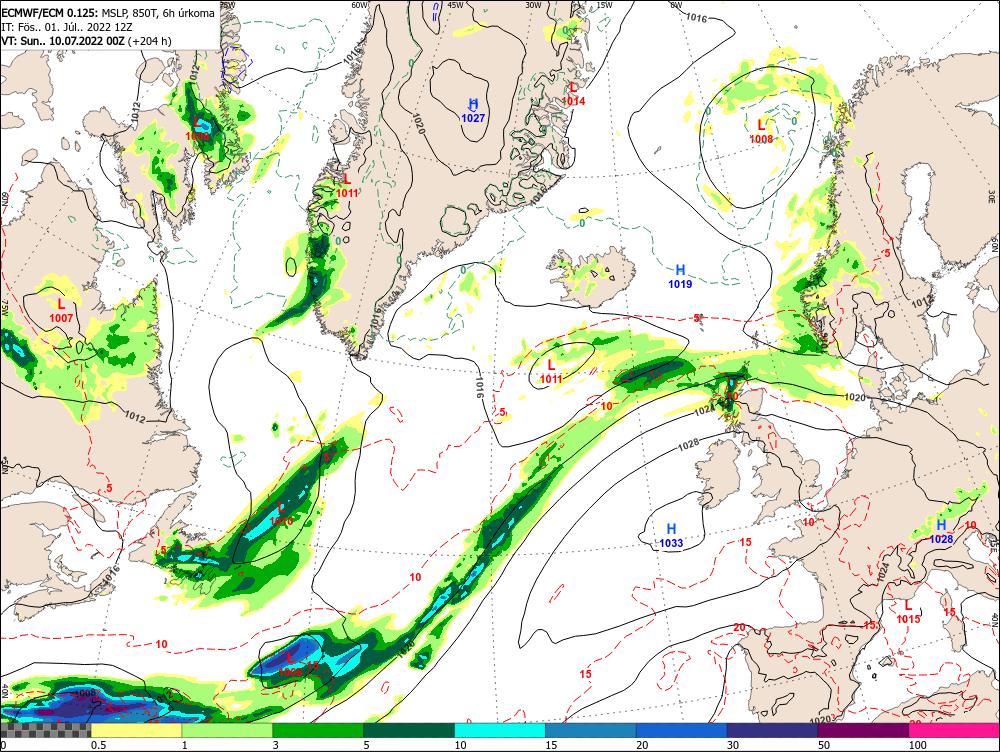Click the '1028' isobar label west of Ireland
Viewport: 1000px width, 752px height.
pos(689,445)
